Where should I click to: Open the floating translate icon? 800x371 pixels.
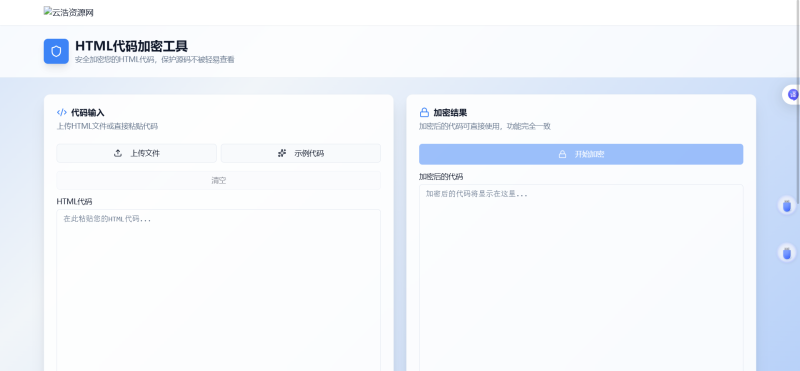click(x=792, y=94)
